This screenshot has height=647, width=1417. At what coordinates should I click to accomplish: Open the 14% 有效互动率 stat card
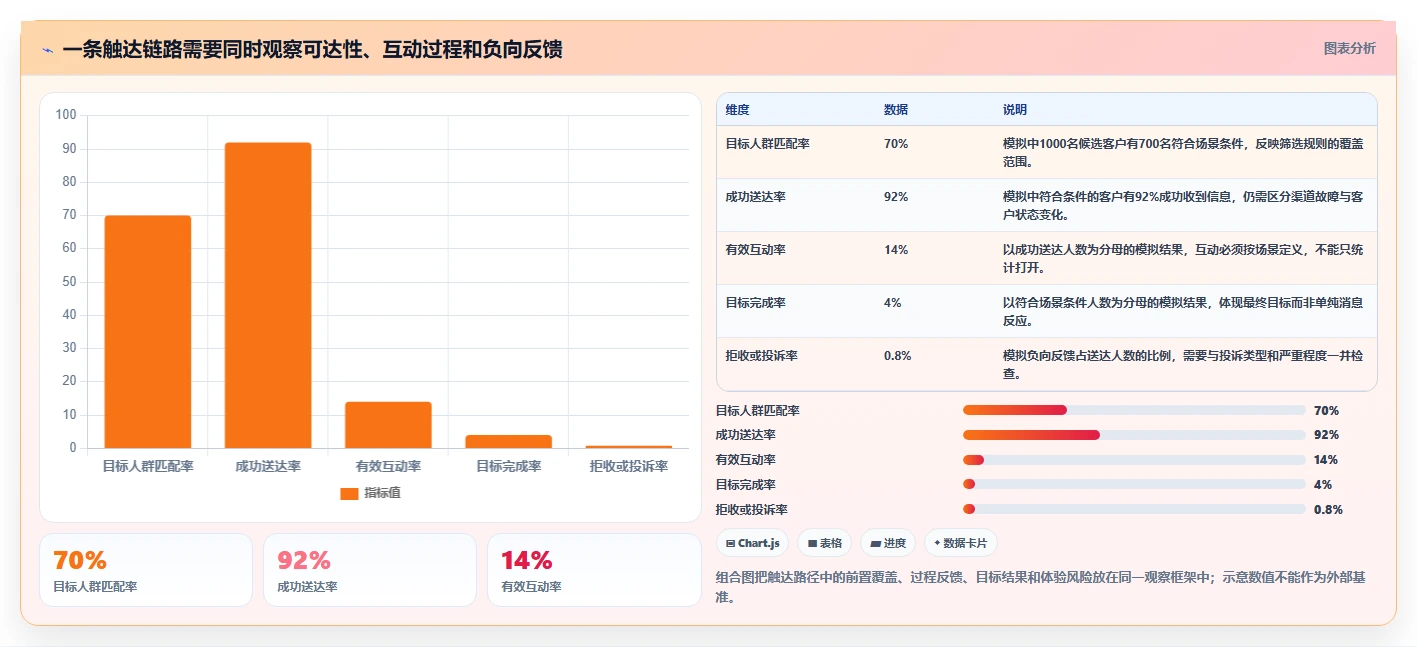[594, 570]
